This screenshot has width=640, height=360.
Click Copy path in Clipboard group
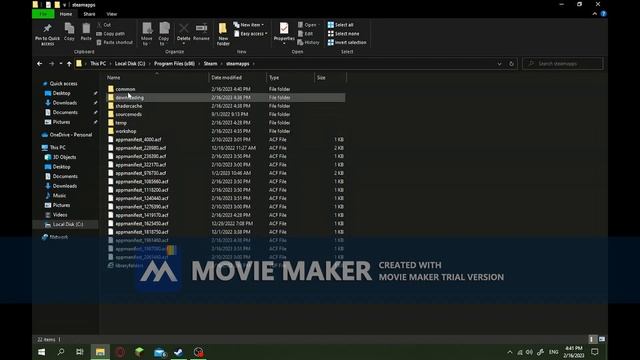pos(111,33)
